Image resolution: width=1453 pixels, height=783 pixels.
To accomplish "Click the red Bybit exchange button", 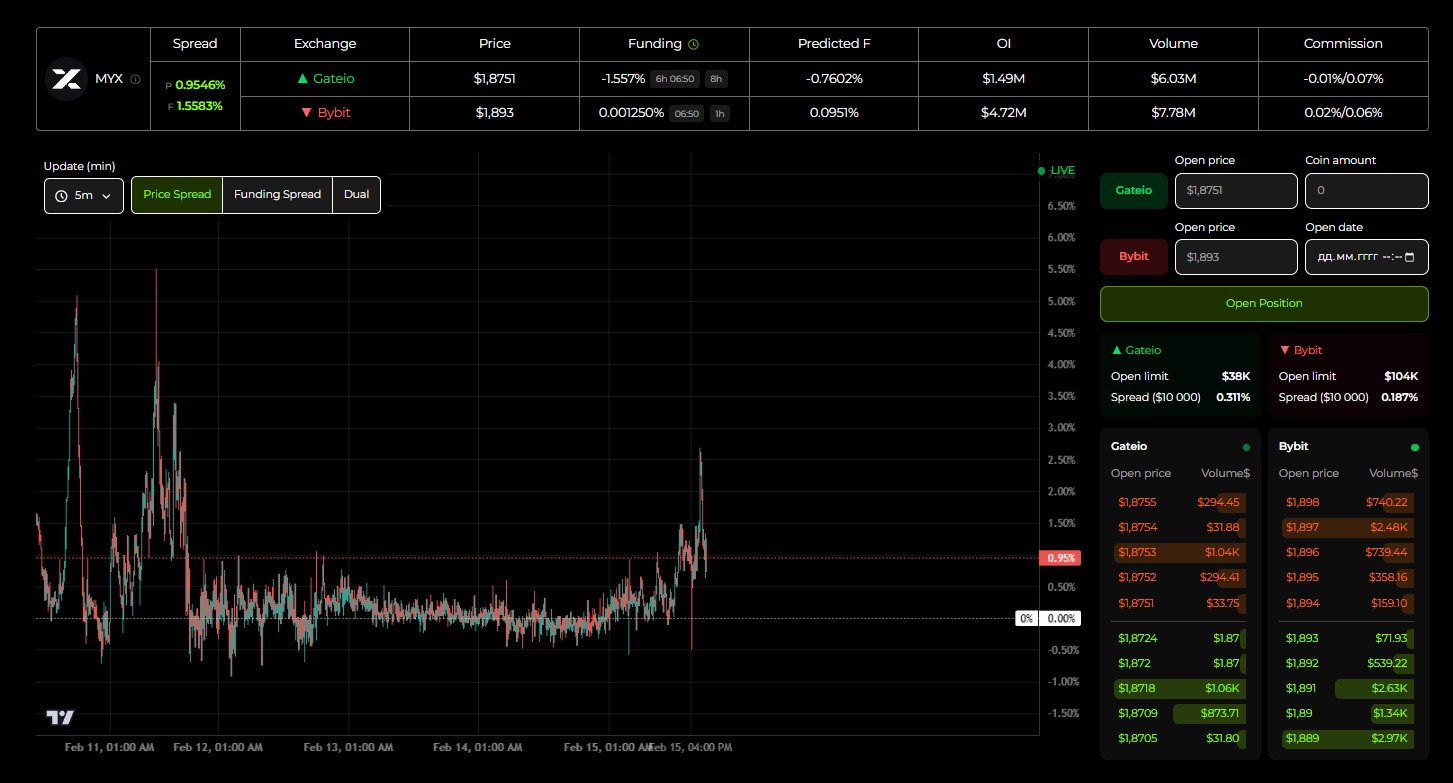I will pyautogui.click(x=1133, y=256).
